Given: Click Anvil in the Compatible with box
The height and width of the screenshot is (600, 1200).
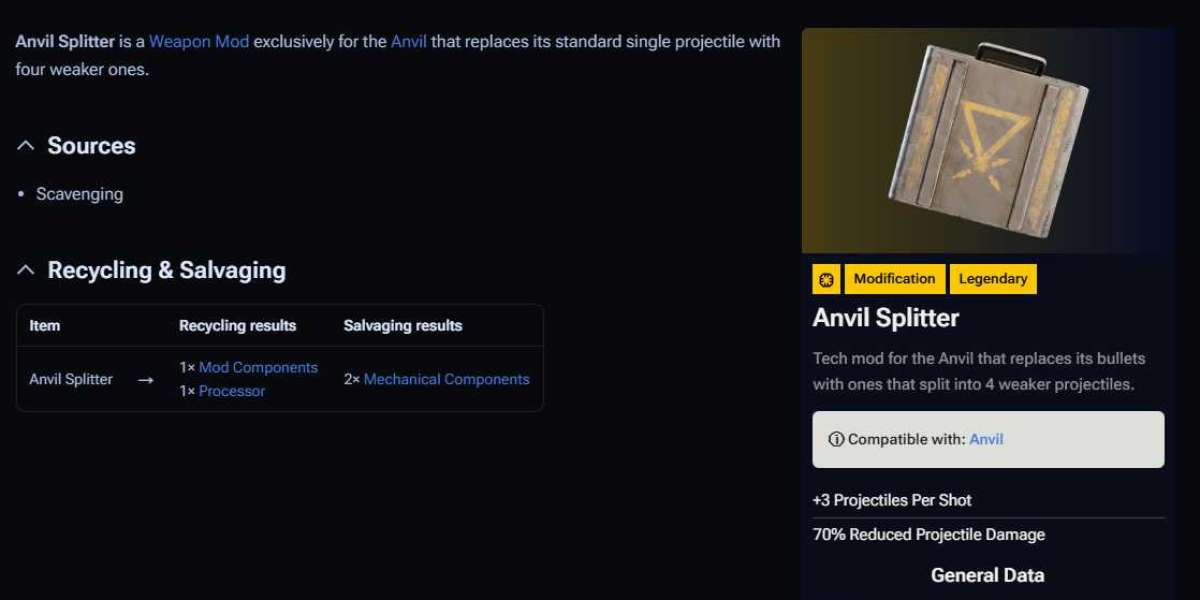Looking at the screenshot, I should (x=986, y=439).
